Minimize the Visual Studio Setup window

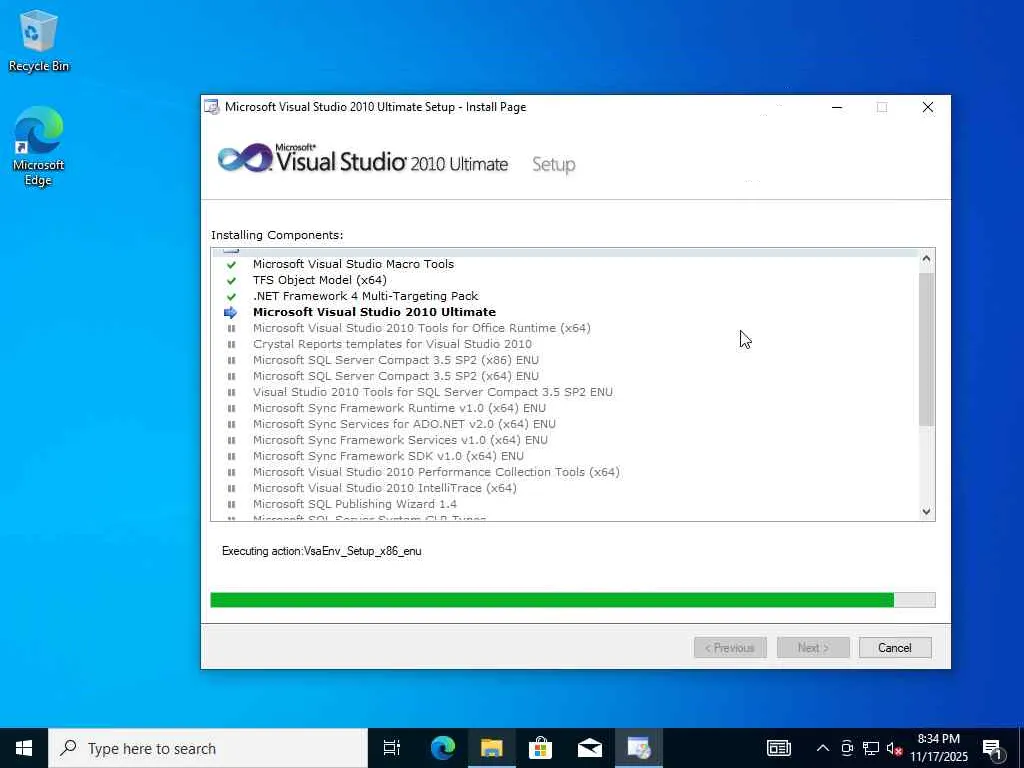click(837, 107)
